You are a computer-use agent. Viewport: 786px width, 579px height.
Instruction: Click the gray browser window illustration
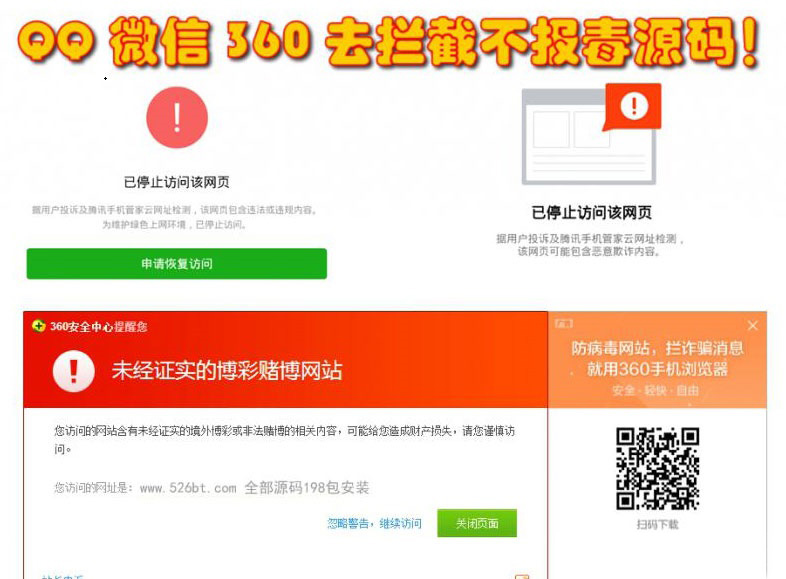tap(588, 137)
